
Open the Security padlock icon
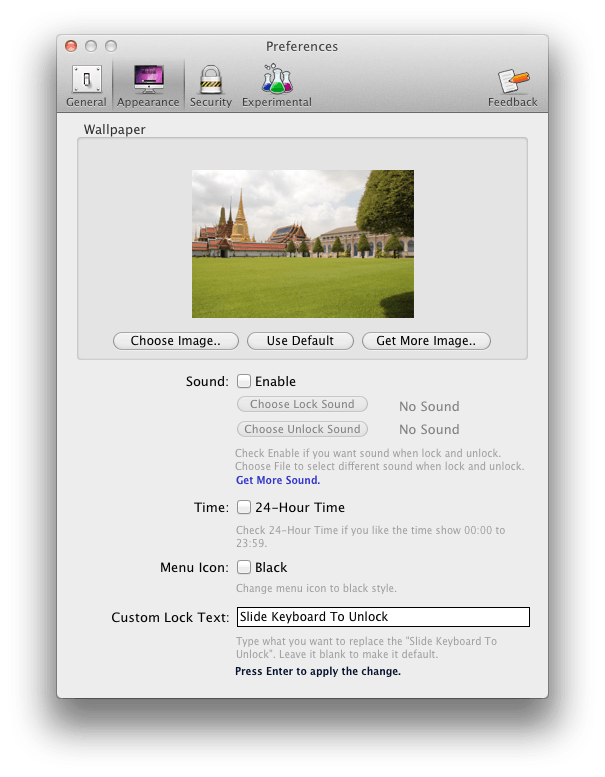[x=211, y=80]
